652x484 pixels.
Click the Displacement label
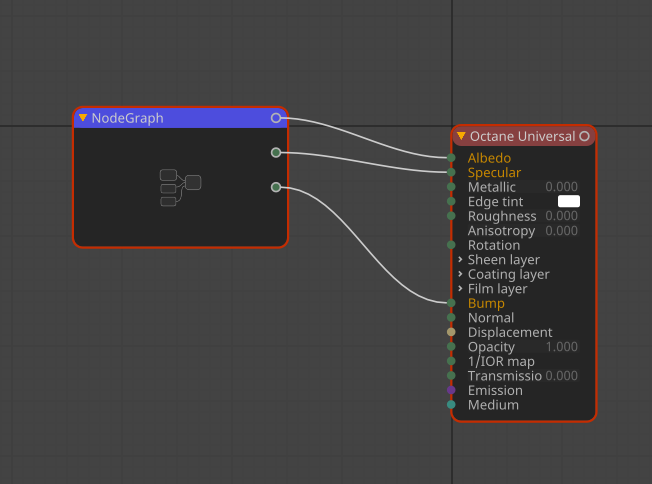tap(510, 333)
